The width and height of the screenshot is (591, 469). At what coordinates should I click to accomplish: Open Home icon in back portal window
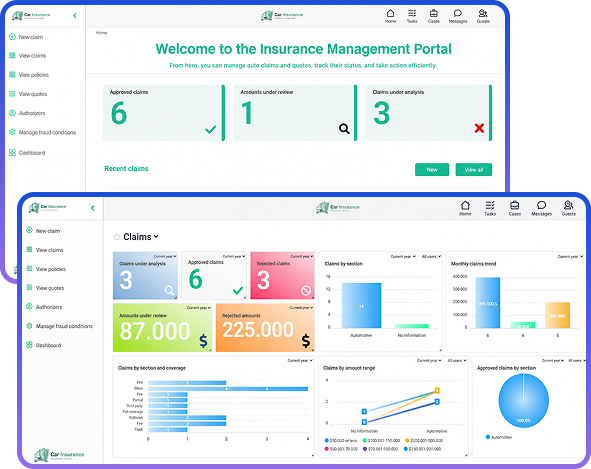390,16
